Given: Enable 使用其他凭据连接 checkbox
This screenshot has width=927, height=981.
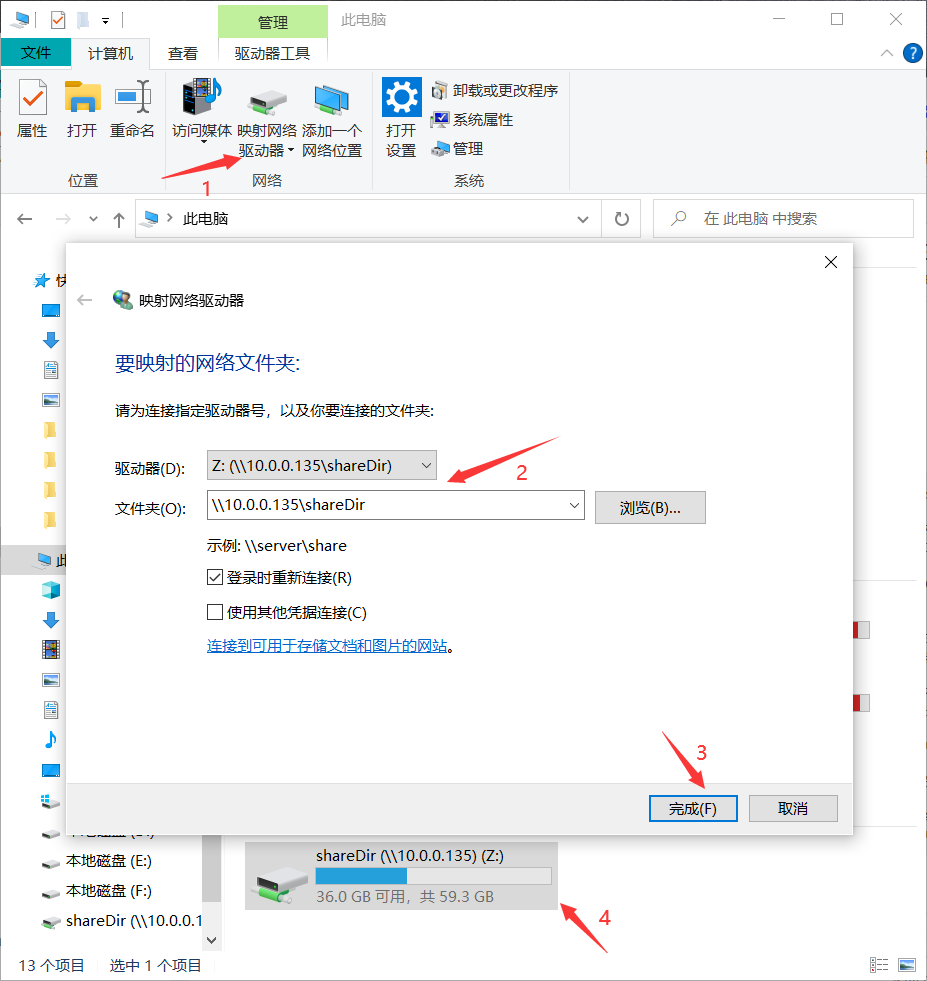Looking at the screenshot, I should 215,613.
